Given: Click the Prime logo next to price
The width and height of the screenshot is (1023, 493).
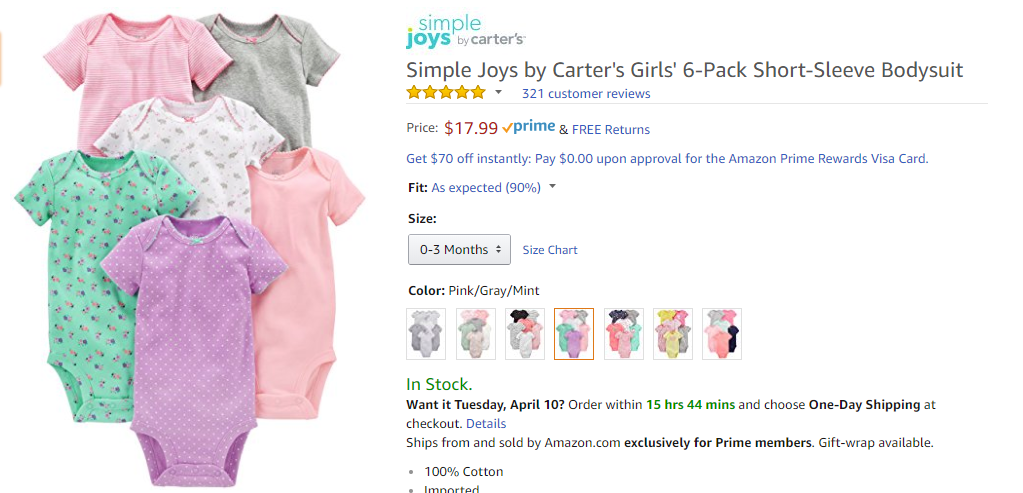Looking at the screenshot, I should tap(529, 127).
